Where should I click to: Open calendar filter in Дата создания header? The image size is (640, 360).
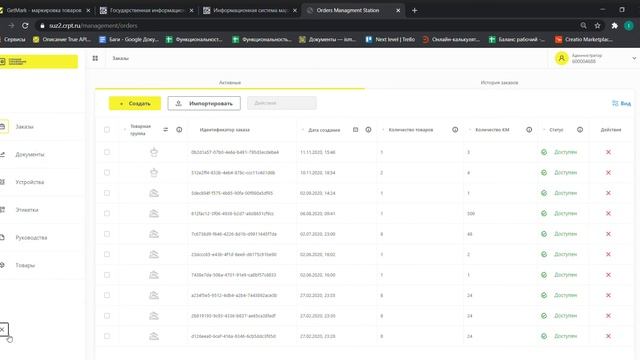point(356,130)
